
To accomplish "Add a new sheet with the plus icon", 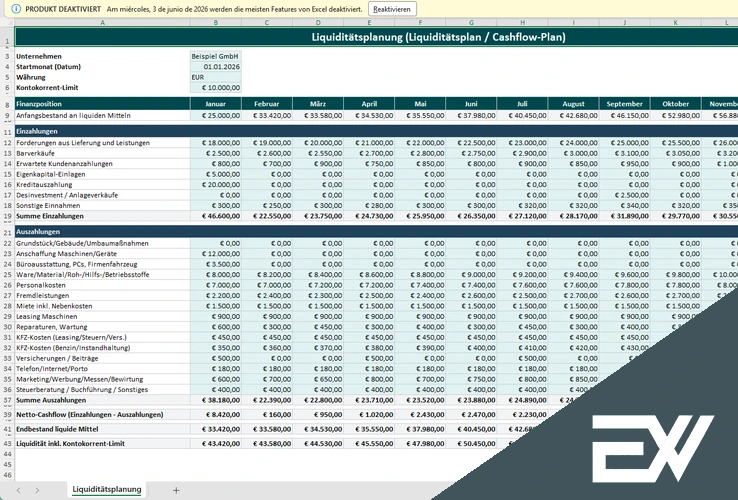I will 176,490.
